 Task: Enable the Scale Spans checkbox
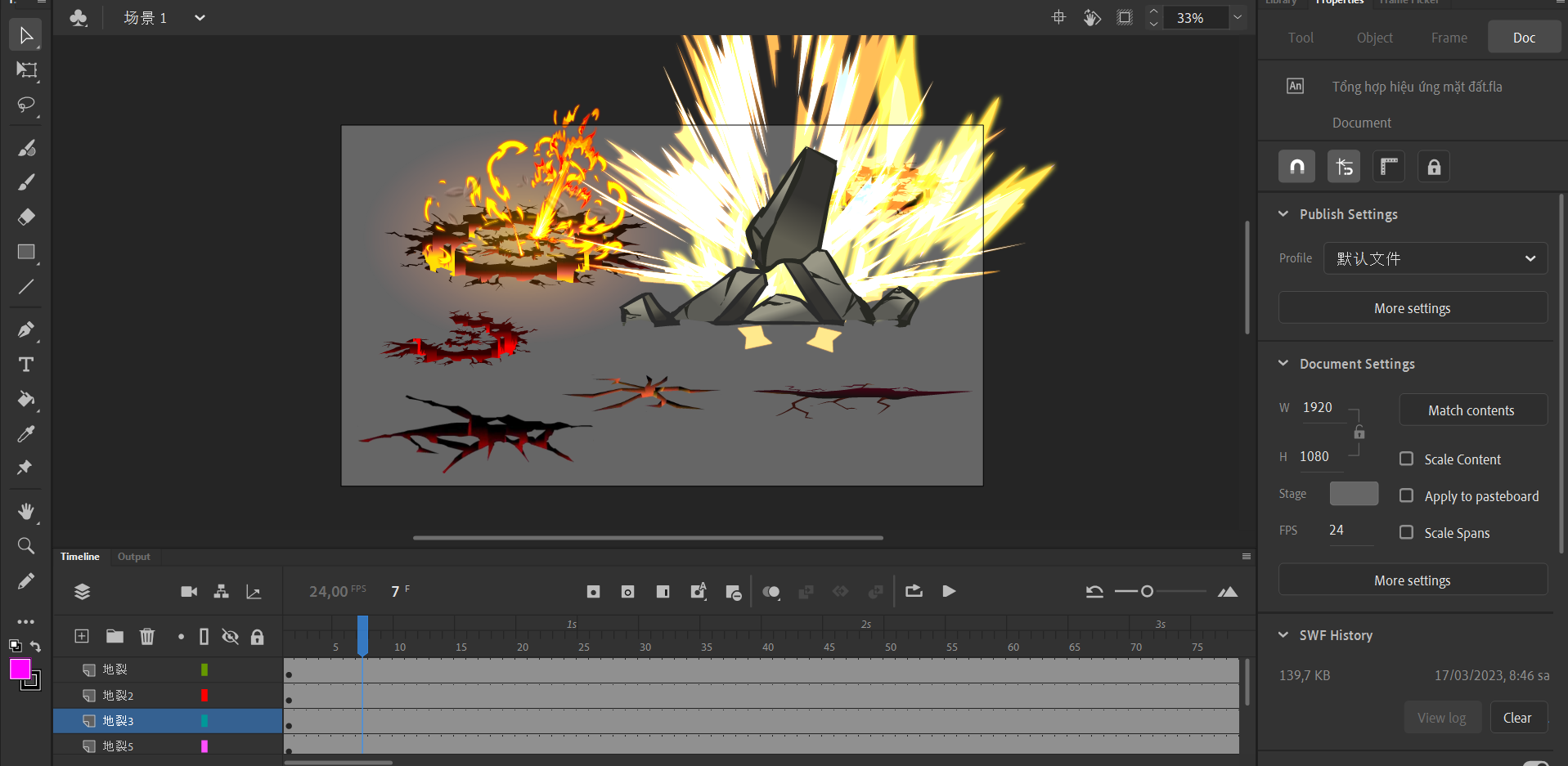pyautogui.click(x=1406, y=532)
